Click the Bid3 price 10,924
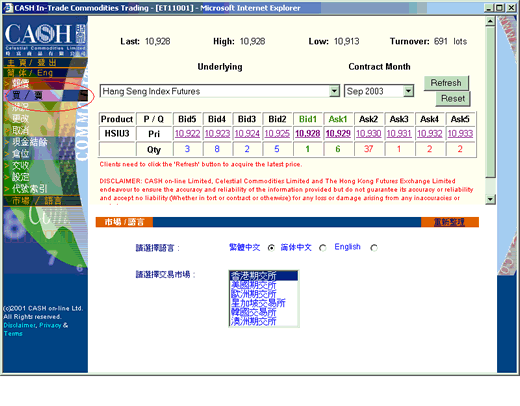The height and width of the screenshot is (406, 520). [x=247, y=134]
